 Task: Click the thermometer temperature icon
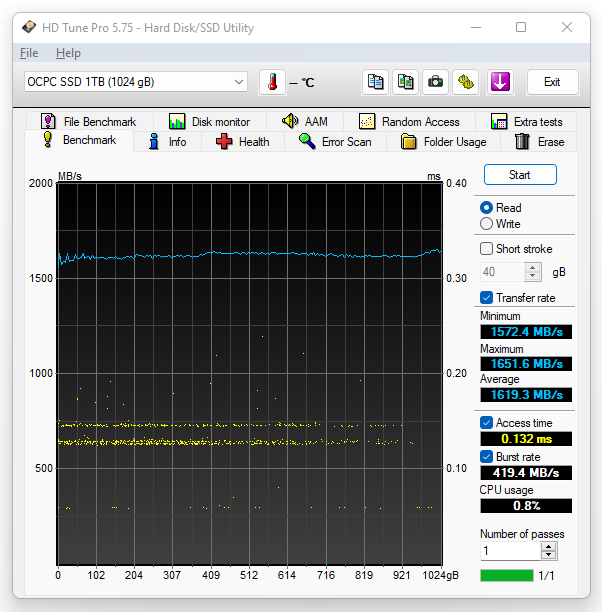click(x=272, y=82)
